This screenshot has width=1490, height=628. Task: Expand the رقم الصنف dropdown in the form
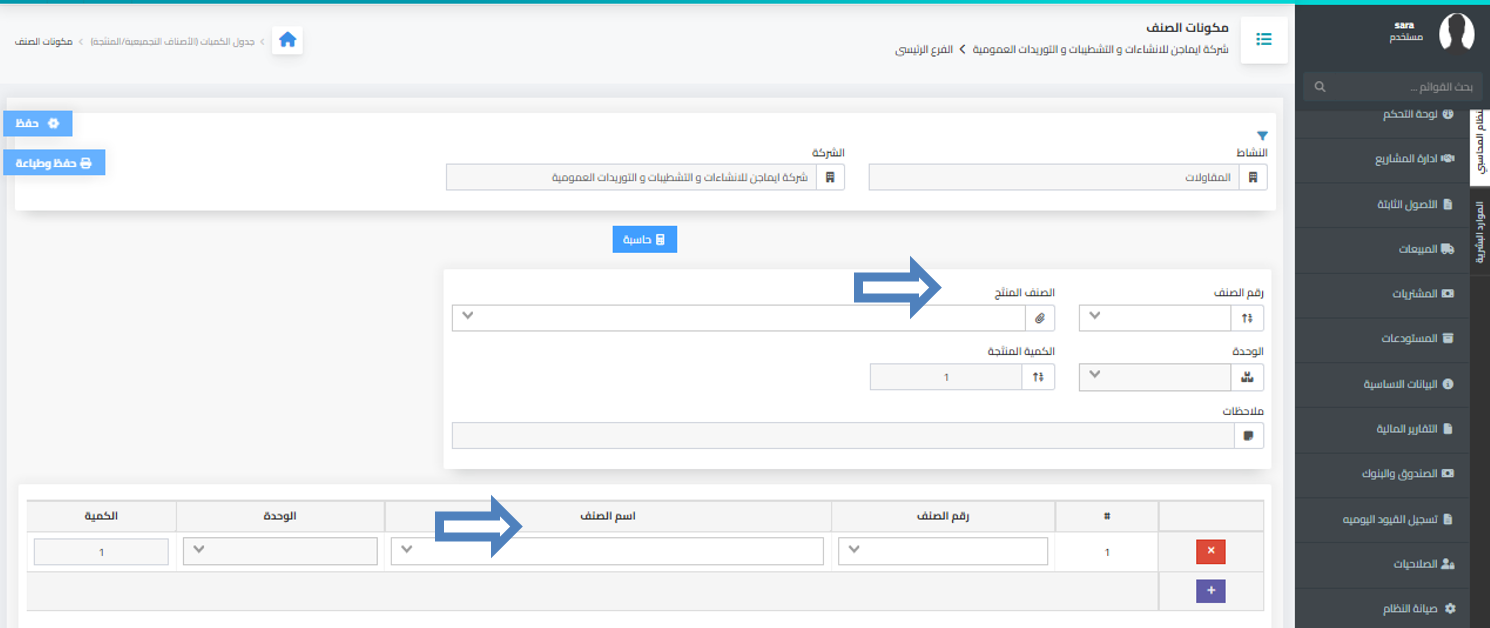[1154, 318]
